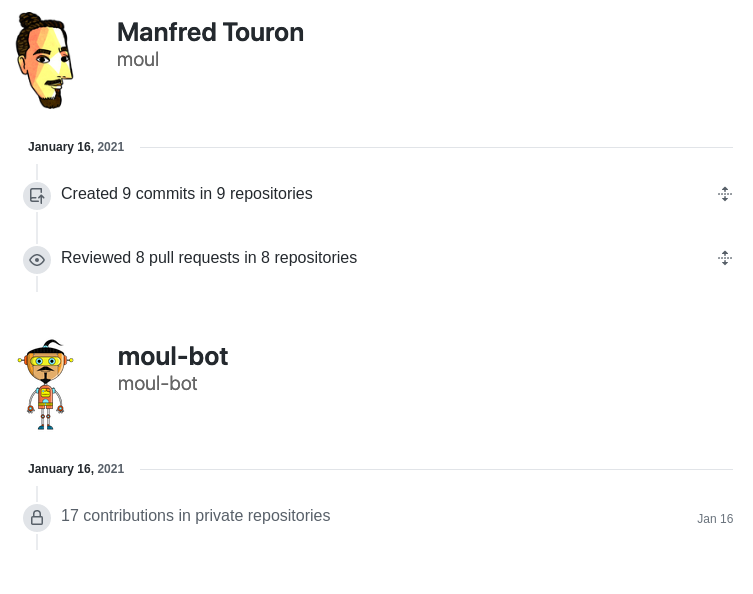Click the repository push icon beside commits
The image size is (753, 594).
click(37, 196)
